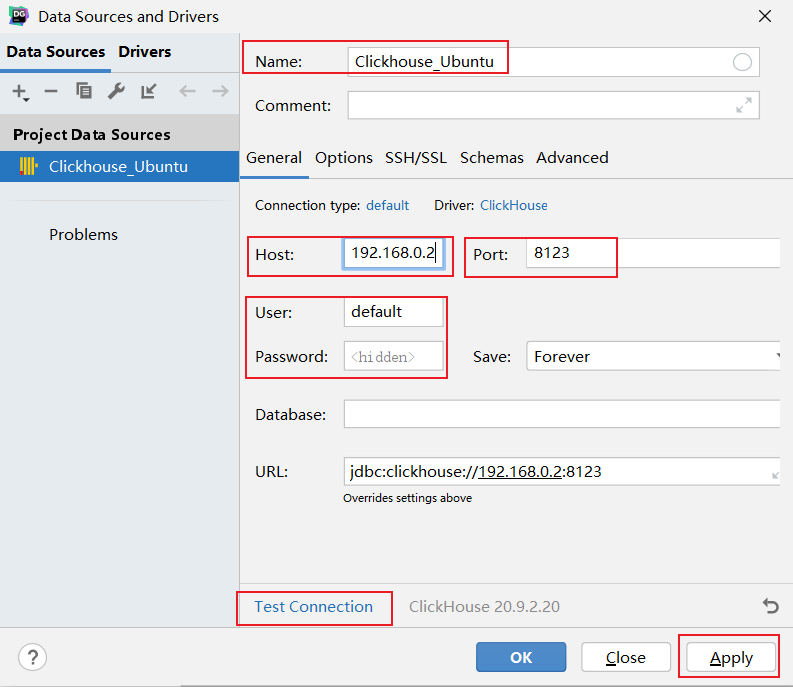Revert changes with the undo arrow icon
793x687 pixels.
(x=770, y=606)
